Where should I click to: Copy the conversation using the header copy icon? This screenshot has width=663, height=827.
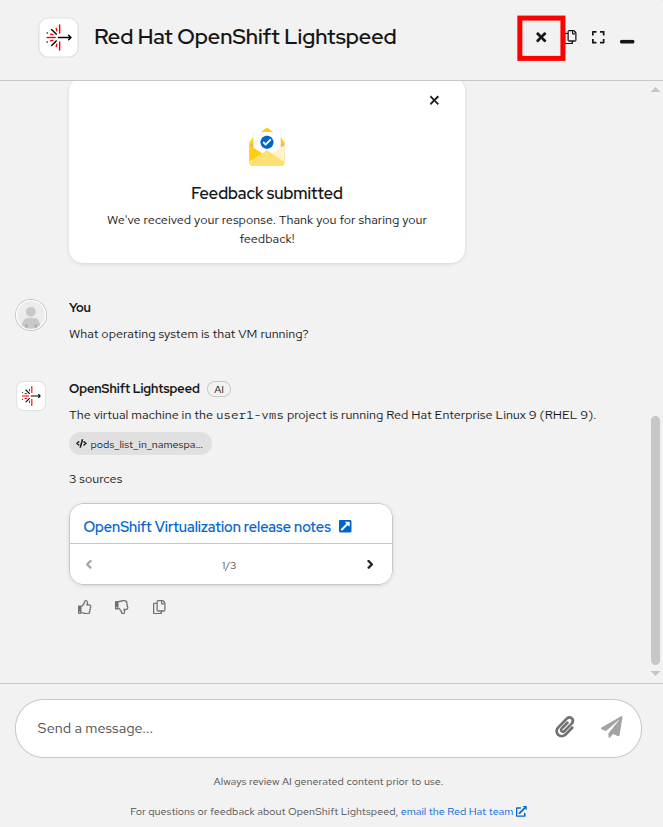(x=571, y=38)
